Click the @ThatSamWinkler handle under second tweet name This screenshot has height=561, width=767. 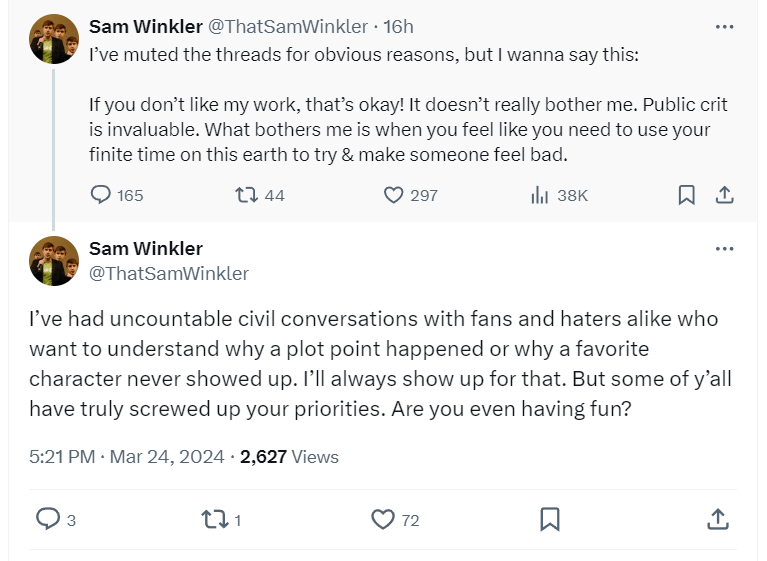pyautogui.click(x=169, y=273)
